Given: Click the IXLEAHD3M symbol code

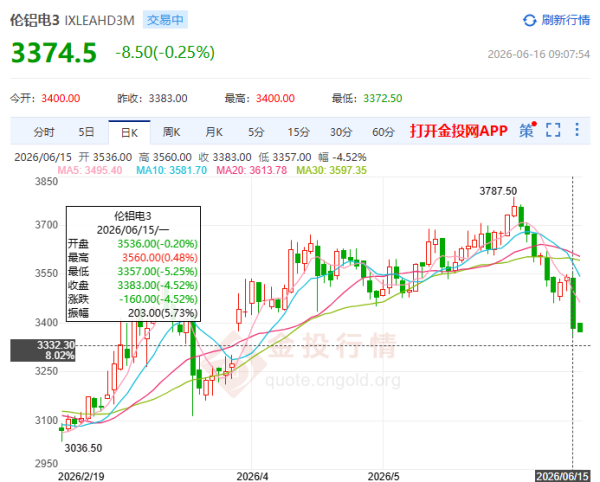Looking at the screenshot, I should (x=99, y=20).
